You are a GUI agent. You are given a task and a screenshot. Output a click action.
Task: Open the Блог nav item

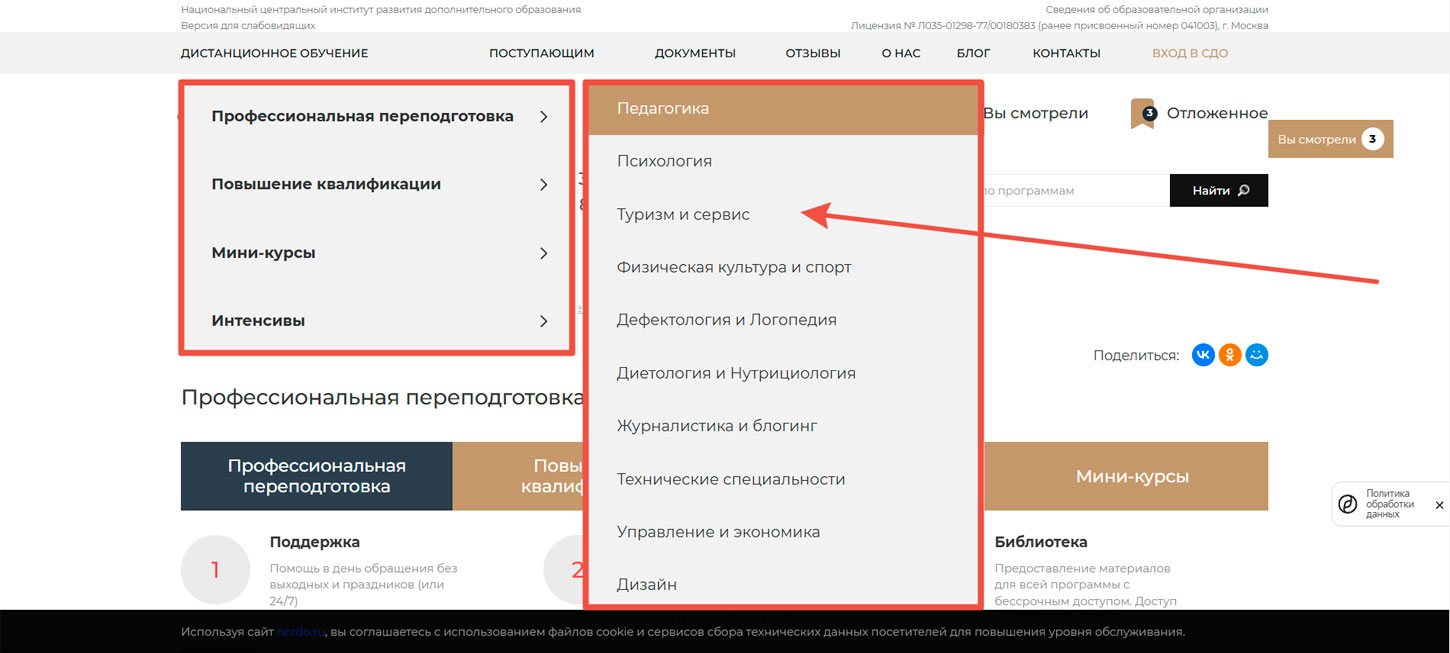(973, 53)
